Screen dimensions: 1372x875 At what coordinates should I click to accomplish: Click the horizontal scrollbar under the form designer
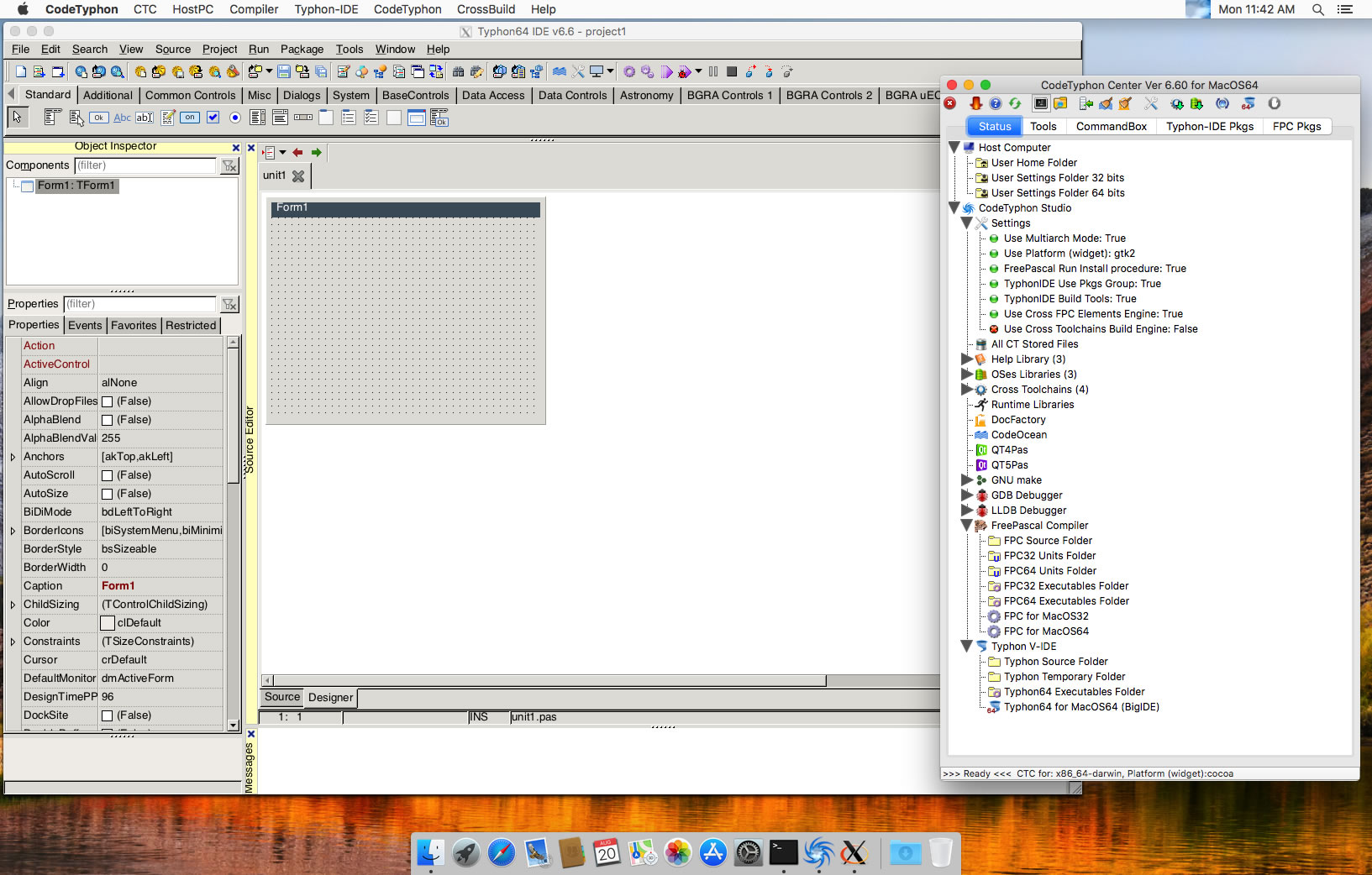[x=601, y=680]
